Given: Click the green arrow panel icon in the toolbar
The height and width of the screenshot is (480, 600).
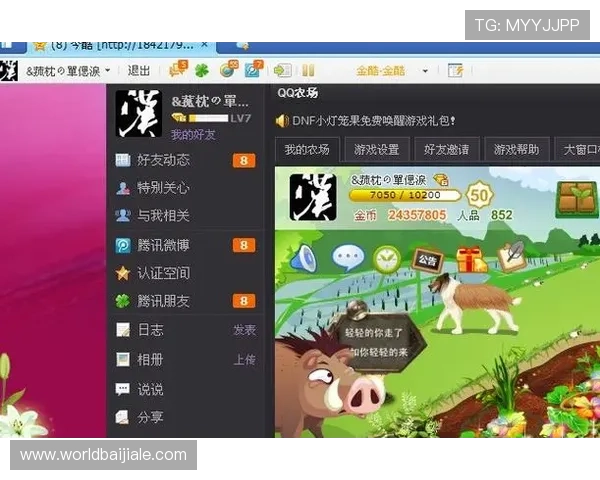Looking at the screenshot, I should pos(283,70).
